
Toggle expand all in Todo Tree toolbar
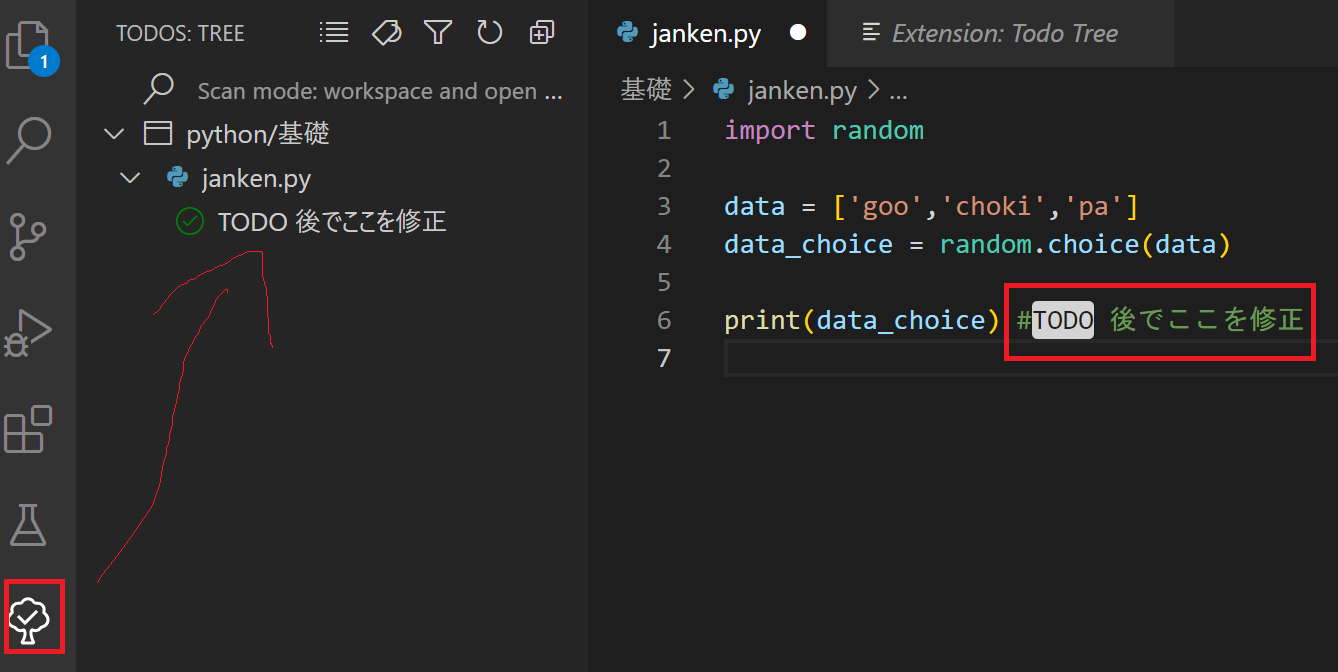click(541, 31)
